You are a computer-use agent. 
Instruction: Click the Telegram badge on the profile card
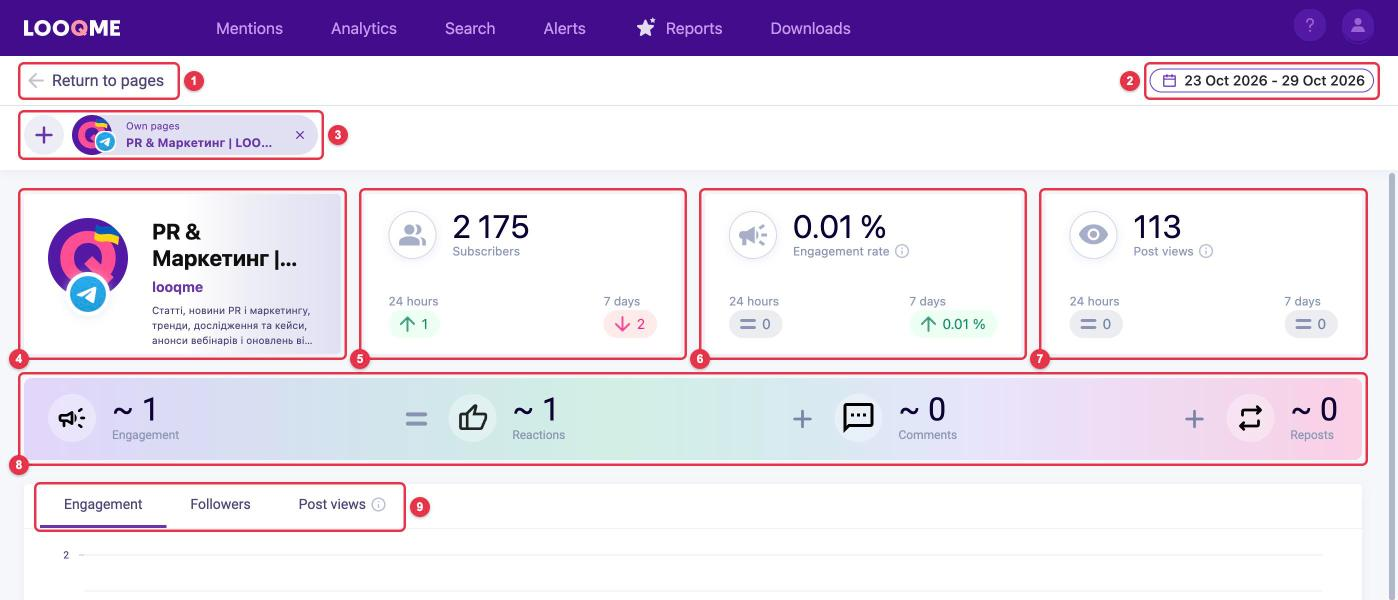coord(88,294)
